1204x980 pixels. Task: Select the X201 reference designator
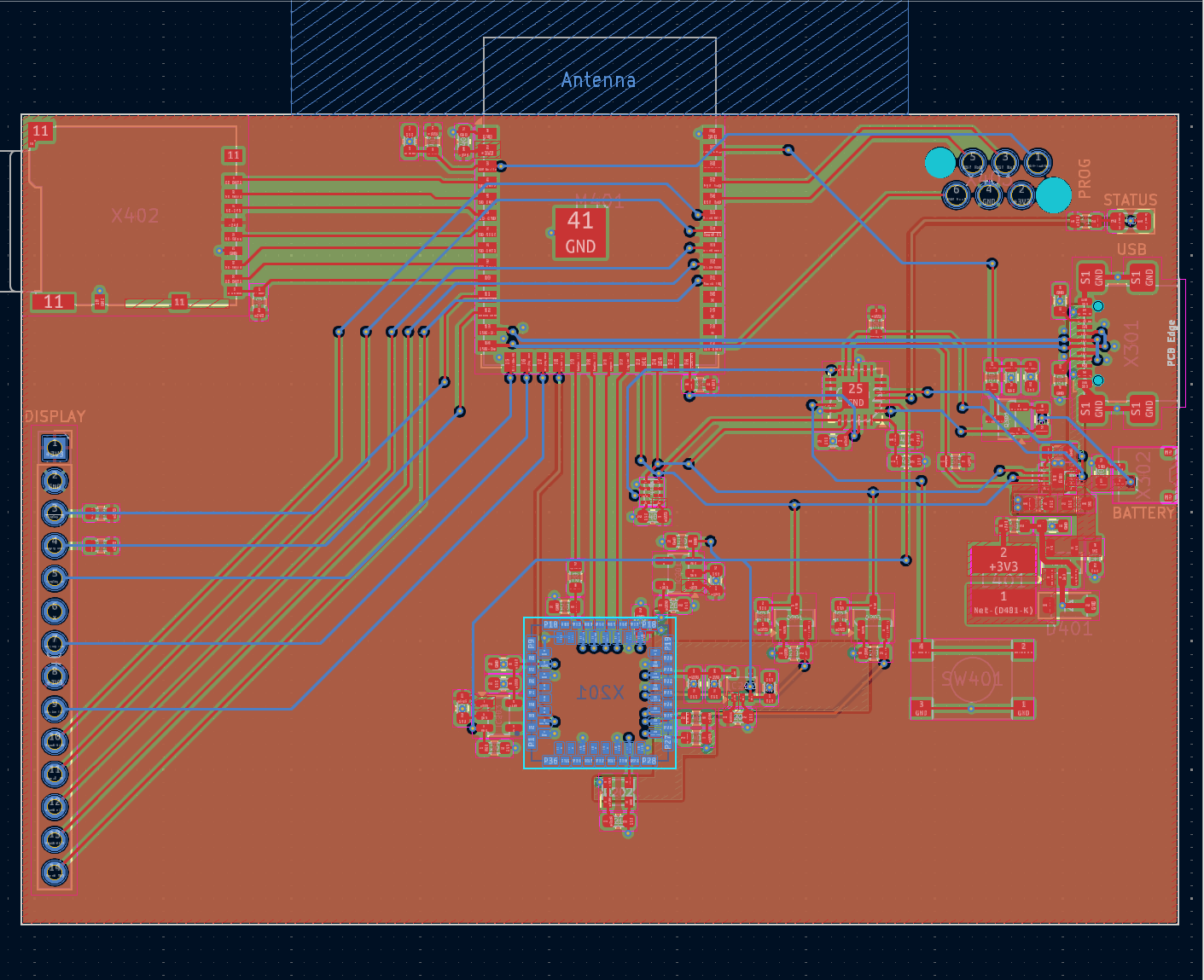click(x=600, y=692)
